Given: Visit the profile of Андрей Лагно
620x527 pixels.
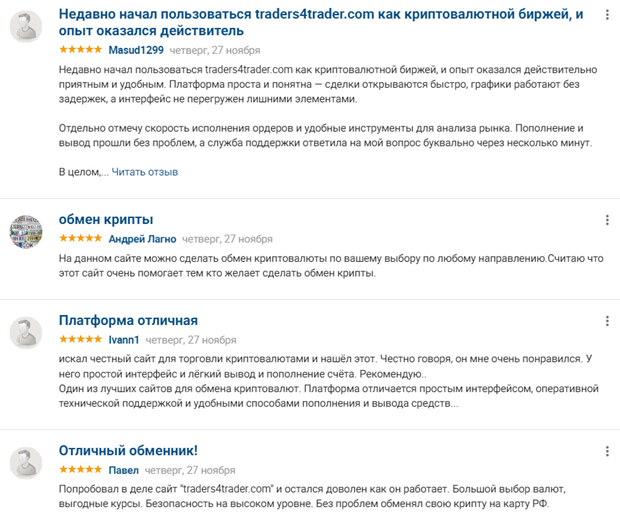Looking at the screenshot, I should (142, 239).
